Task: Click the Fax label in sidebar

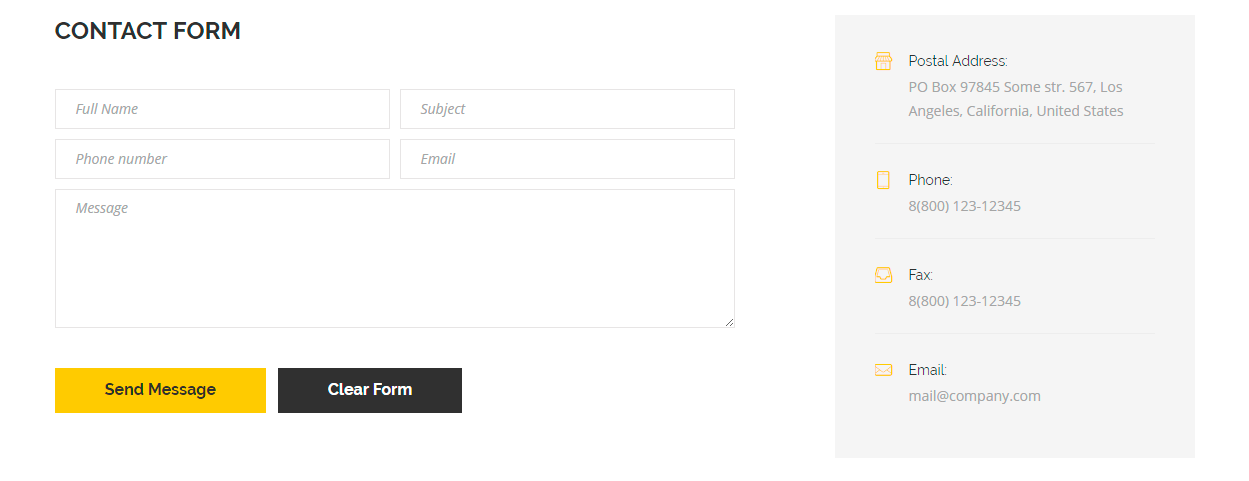Action: tap(920, 275)
